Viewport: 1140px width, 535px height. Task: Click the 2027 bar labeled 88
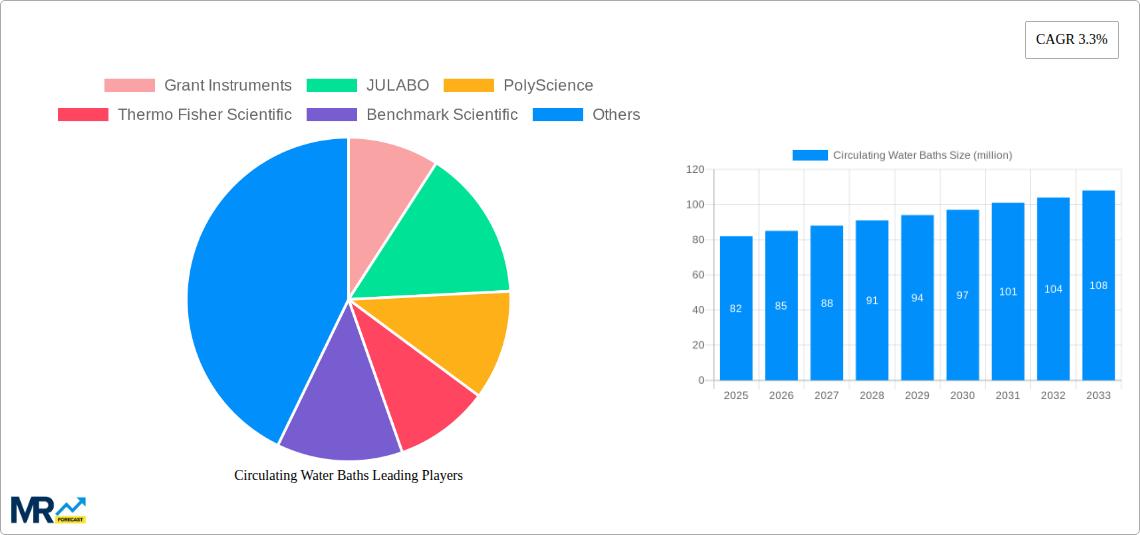pyautogui.click(x=827, y=303)
